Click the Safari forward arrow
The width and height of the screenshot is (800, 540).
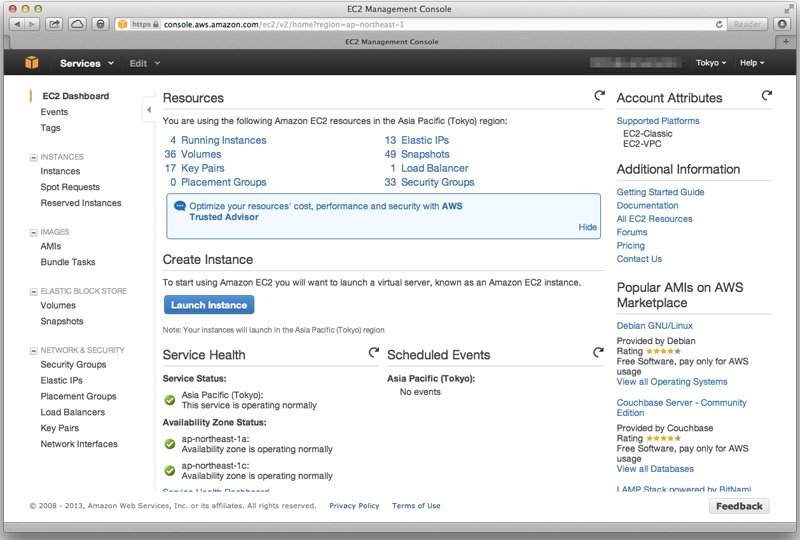point(32,24)
